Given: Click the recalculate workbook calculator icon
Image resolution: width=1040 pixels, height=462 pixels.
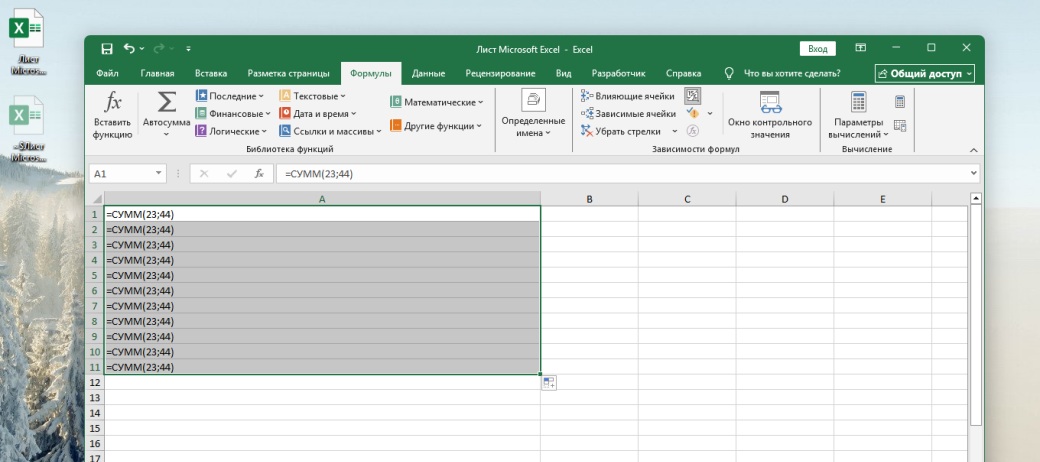Looking at the screenshot, I should (x=899, y=101).
